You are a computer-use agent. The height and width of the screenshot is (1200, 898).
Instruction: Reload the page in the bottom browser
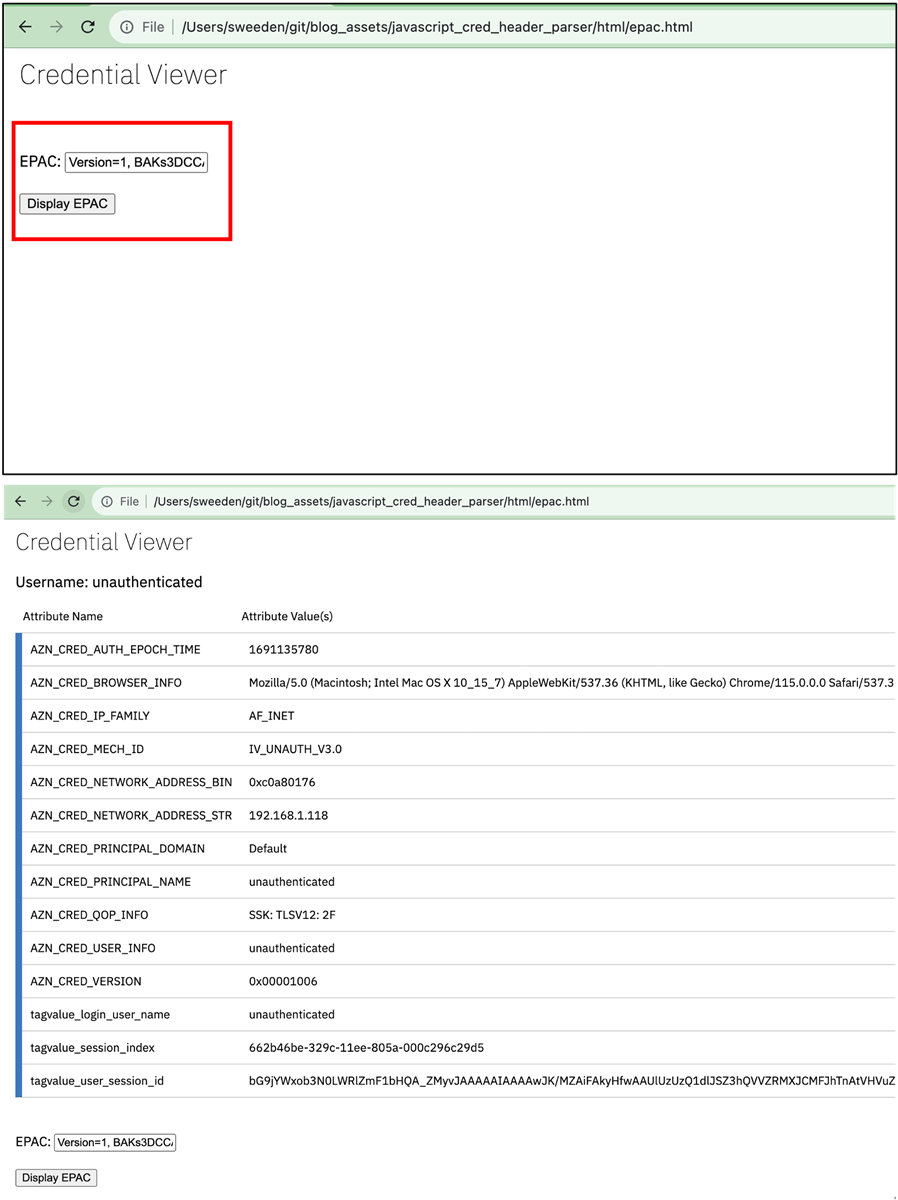[73, 501]
